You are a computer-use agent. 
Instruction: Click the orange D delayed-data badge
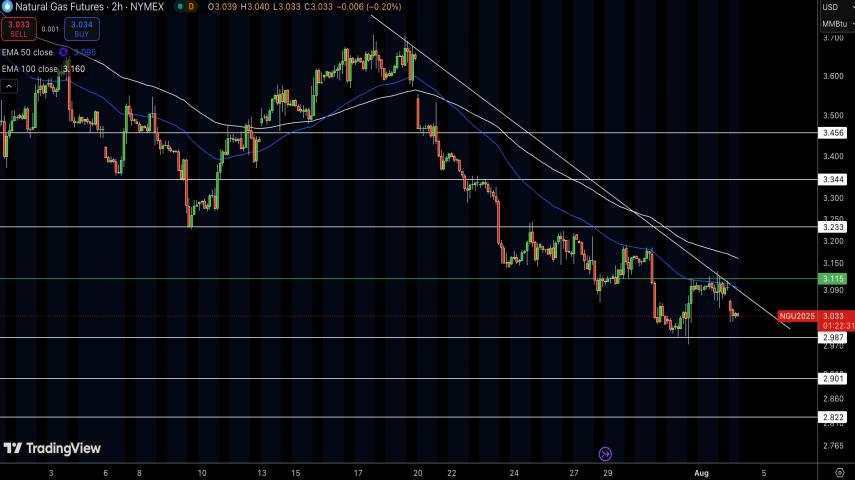click(192, 6)
